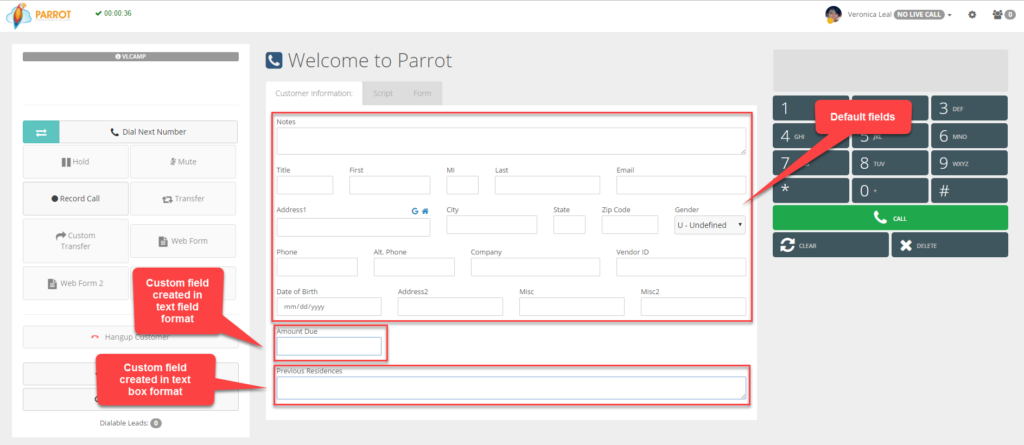Focus the Misc field

point(572,306)
